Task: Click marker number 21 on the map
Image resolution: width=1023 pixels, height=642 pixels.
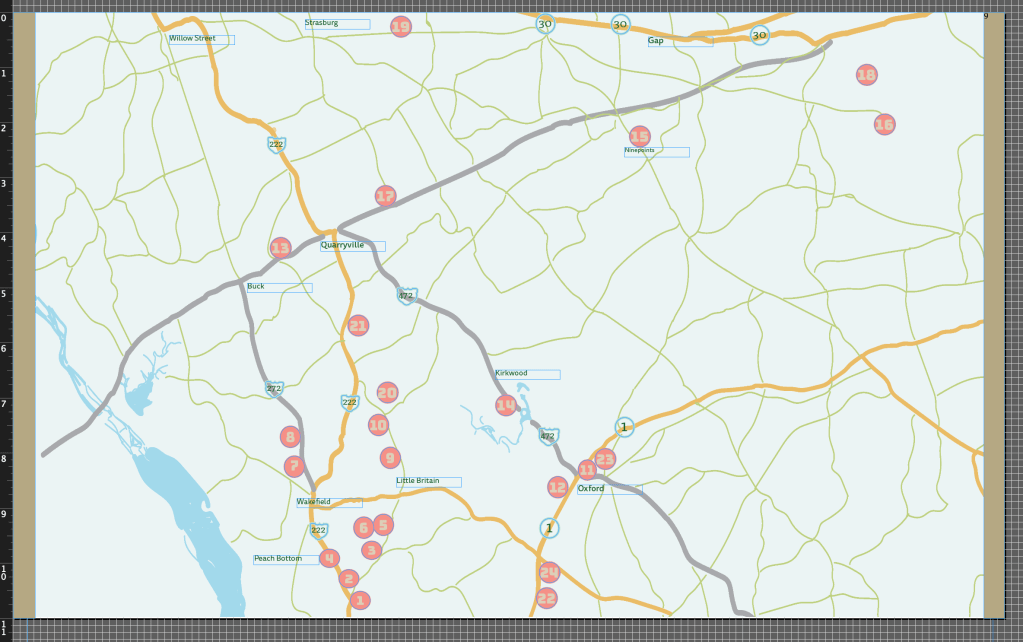Action: click(358, 325)
